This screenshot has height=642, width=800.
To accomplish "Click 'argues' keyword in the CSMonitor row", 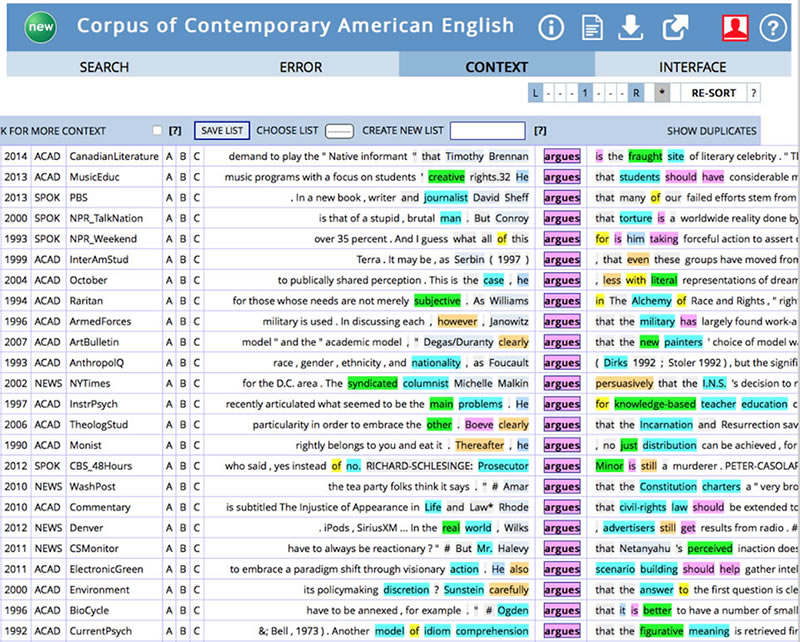I will (x=562, y=548).
